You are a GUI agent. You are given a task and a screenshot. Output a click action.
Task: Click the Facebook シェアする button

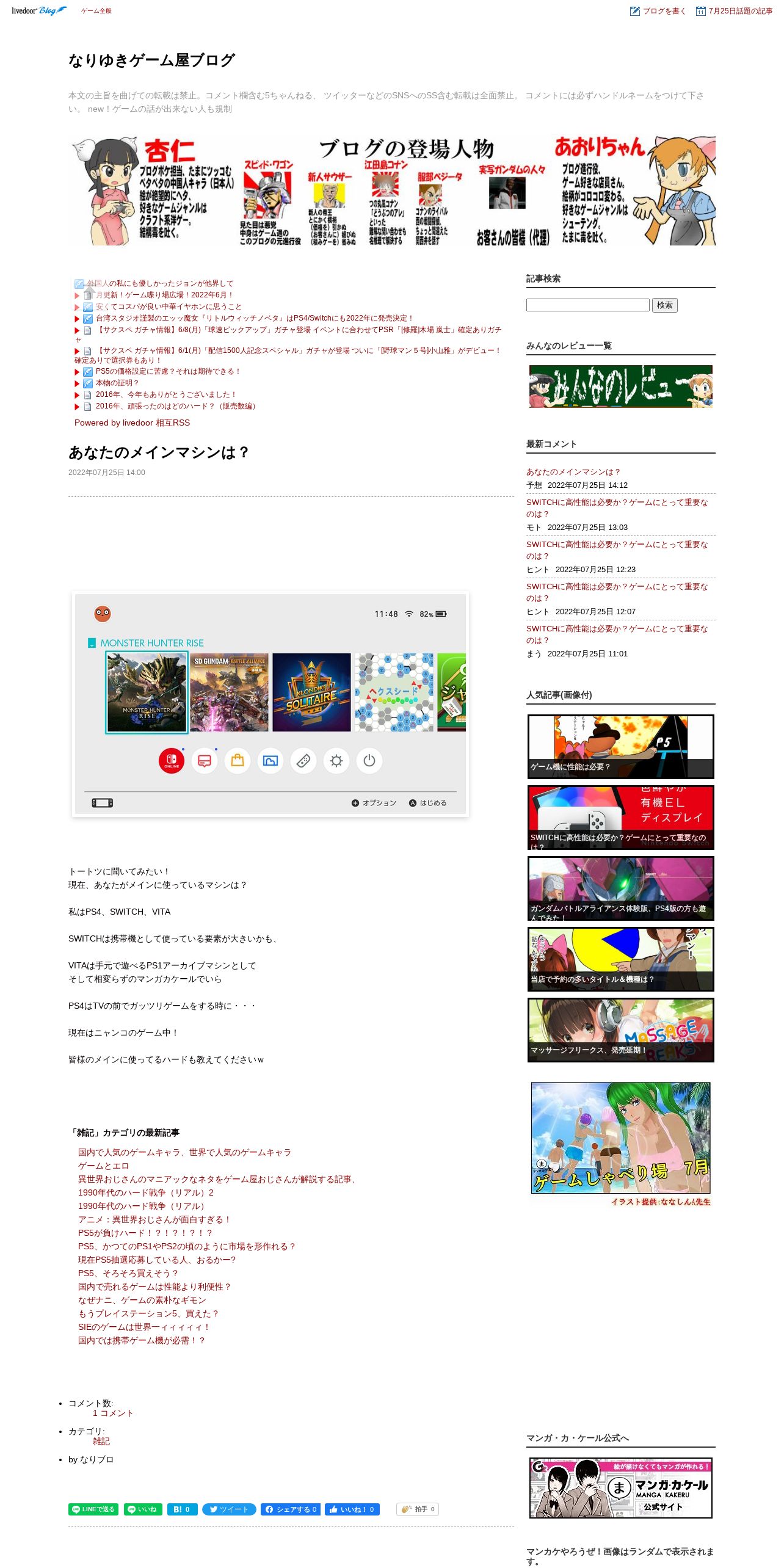pyautogui.click(x=291, y=1509)
